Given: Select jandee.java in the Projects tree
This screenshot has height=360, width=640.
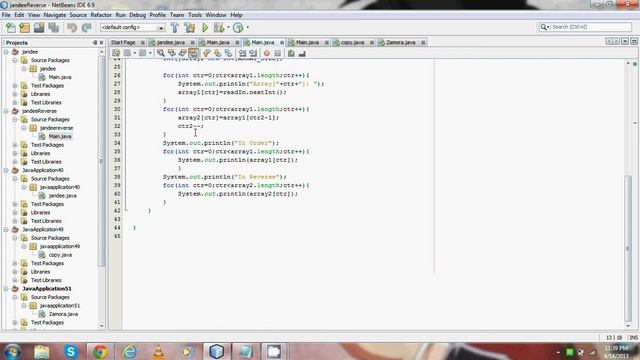Looking at the screenshot, I should (x=62, y=196).
